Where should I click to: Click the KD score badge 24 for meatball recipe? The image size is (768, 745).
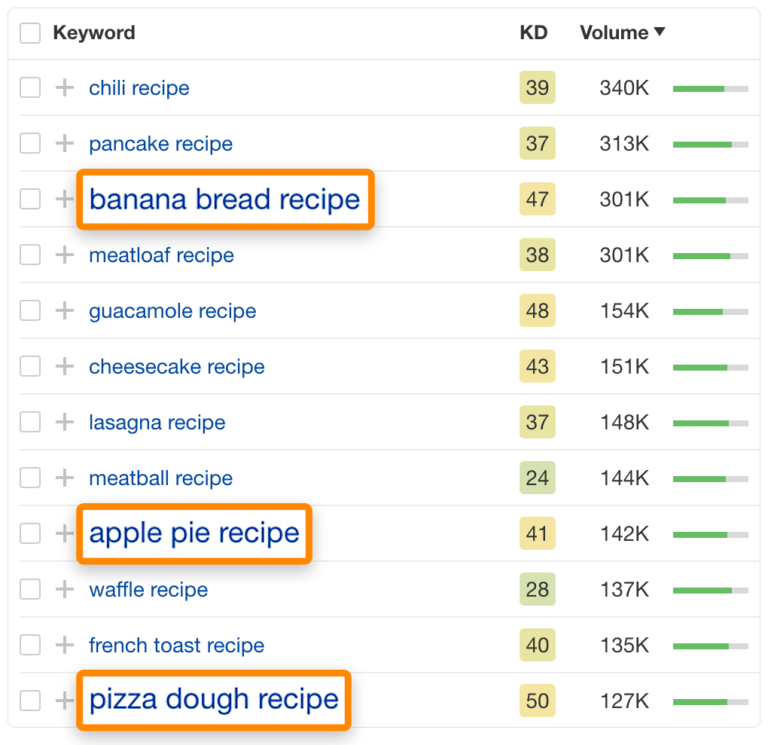(537, 478)
